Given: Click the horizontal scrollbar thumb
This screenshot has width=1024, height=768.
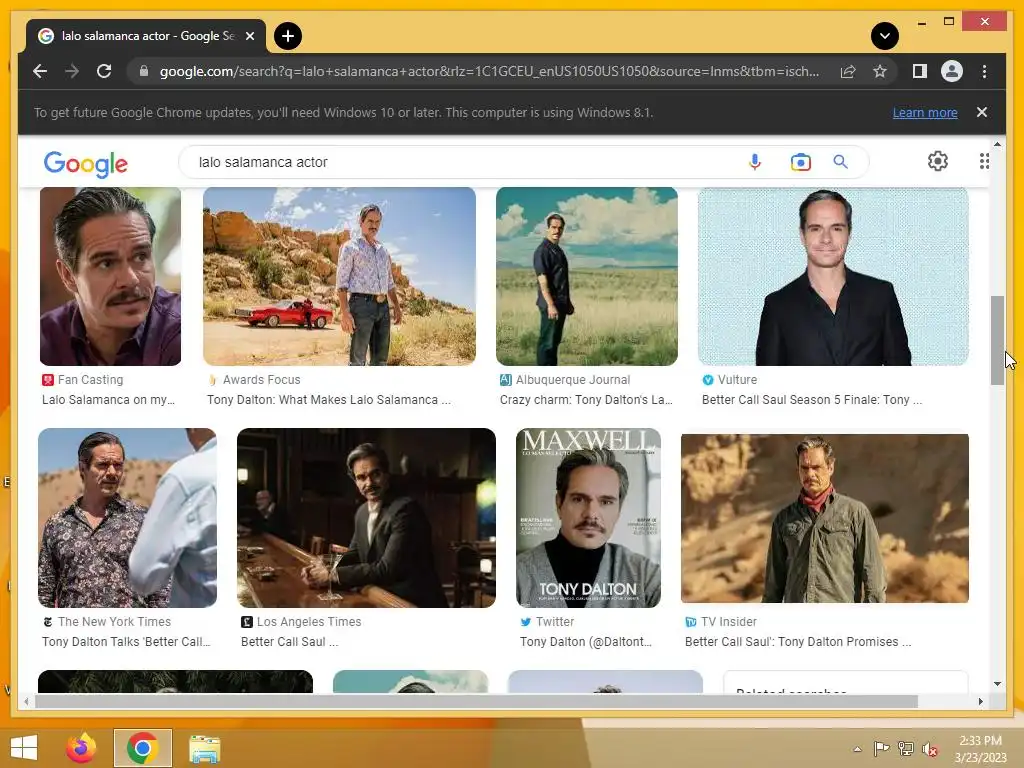Looking at the screenshot, I should 476,701.
